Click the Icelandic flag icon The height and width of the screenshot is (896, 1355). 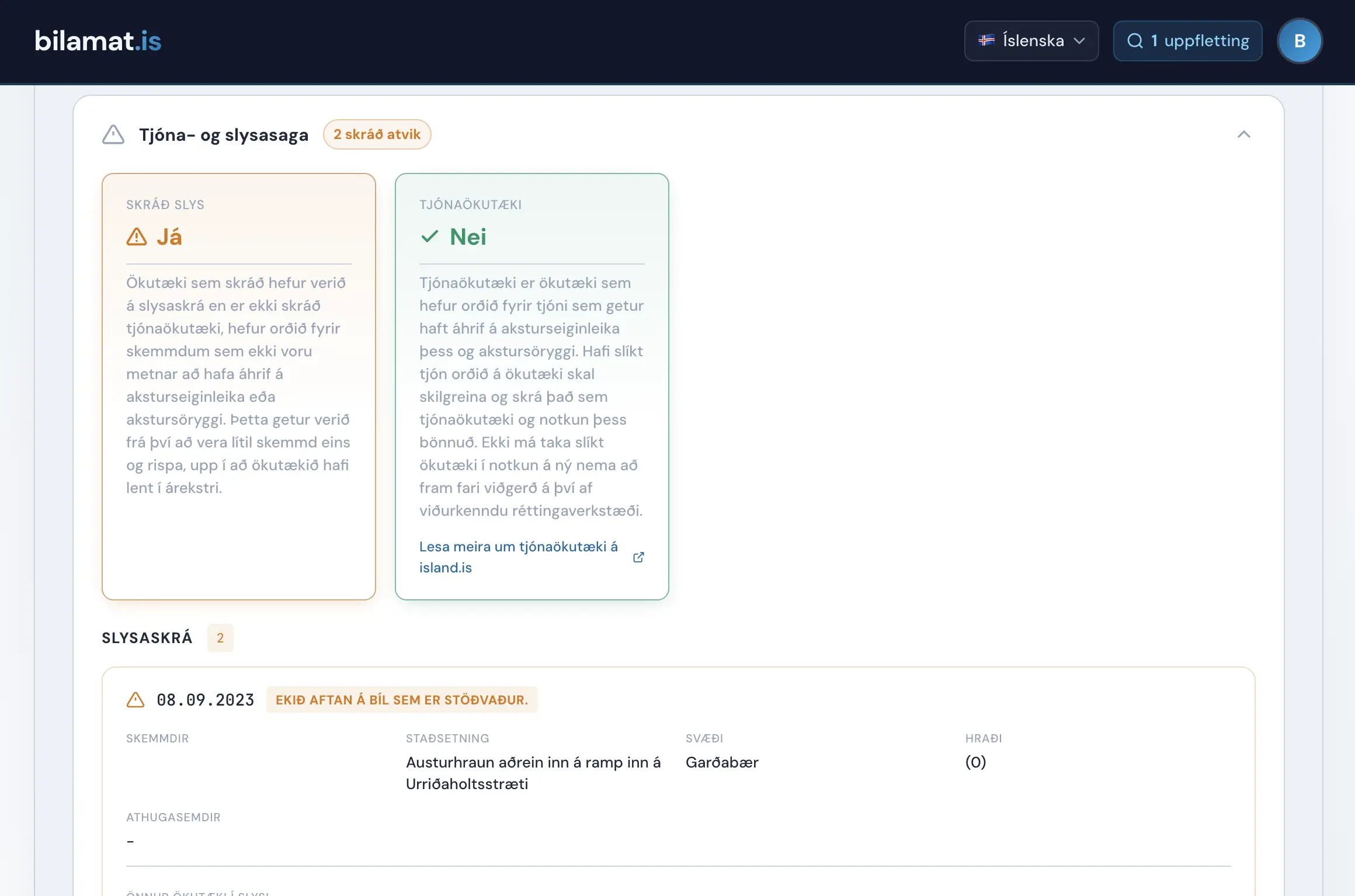[986, 40]
